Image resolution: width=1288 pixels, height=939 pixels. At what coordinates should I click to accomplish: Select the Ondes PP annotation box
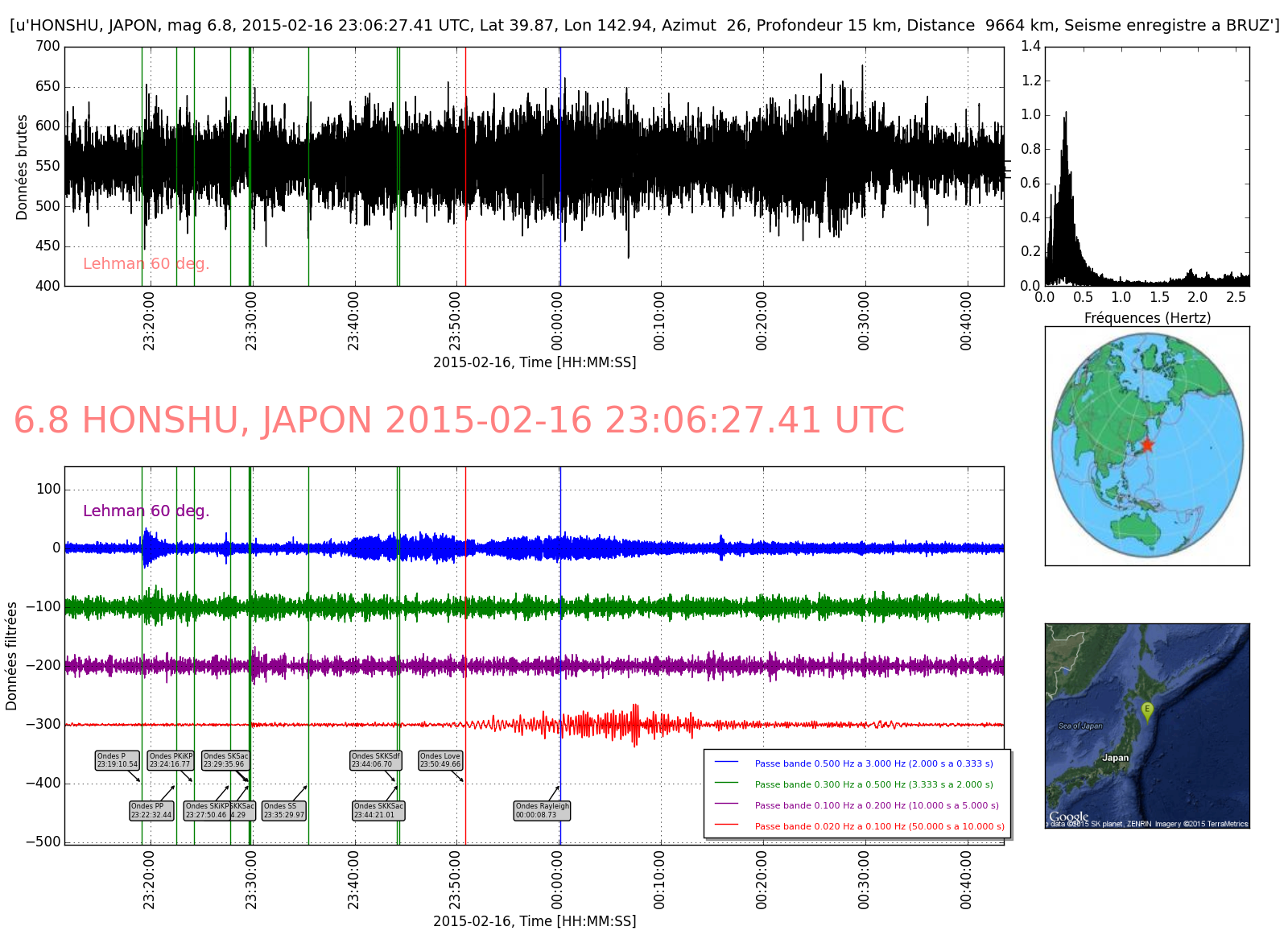point(151,810)
